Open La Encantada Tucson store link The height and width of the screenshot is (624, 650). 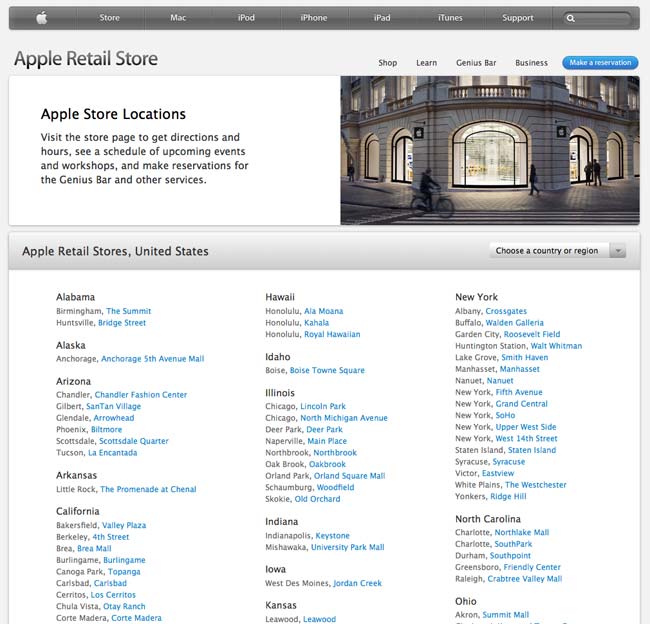113,453
